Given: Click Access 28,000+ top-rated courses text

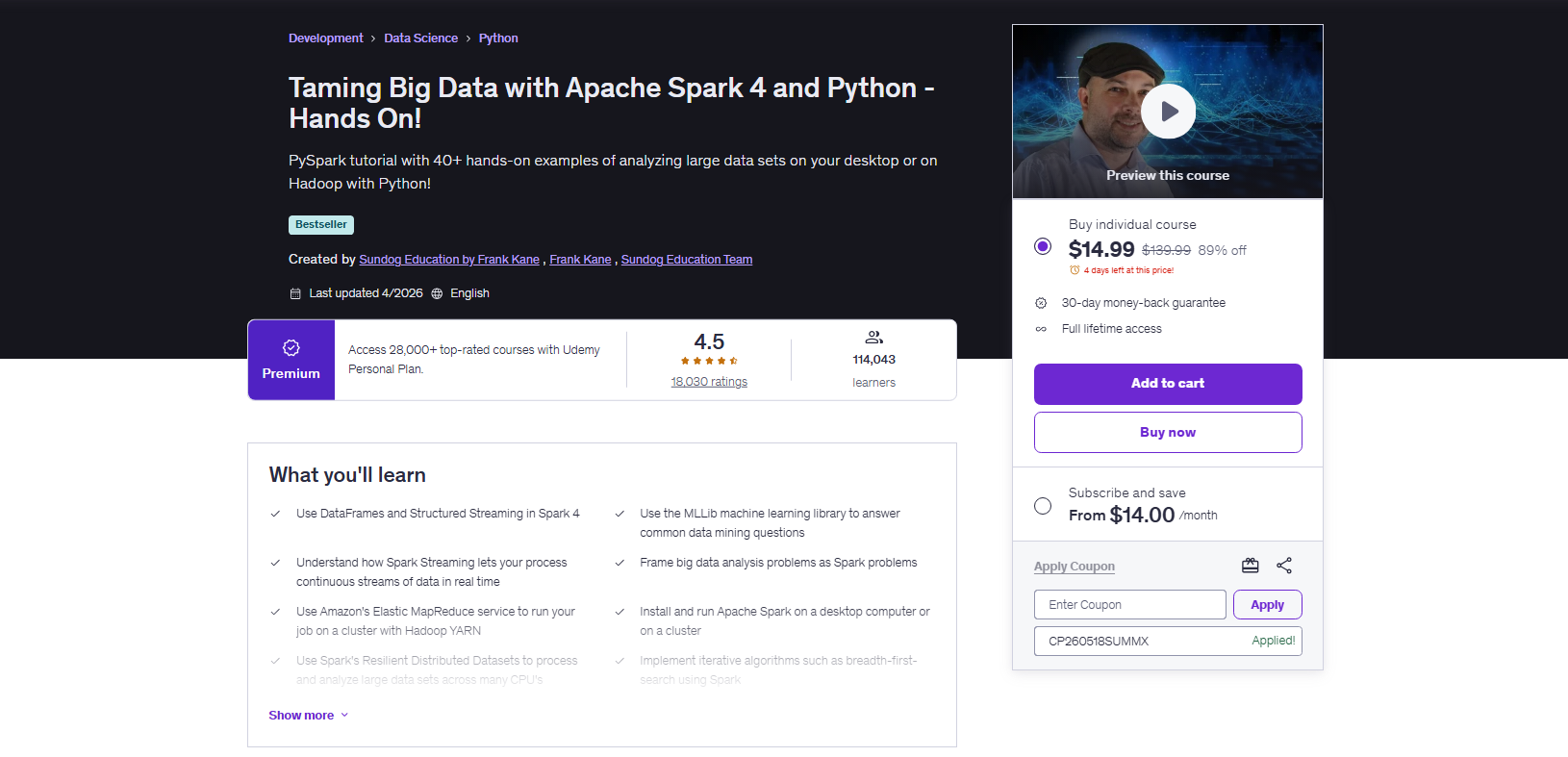Looking at the screenshot, I should click(474, 360).
